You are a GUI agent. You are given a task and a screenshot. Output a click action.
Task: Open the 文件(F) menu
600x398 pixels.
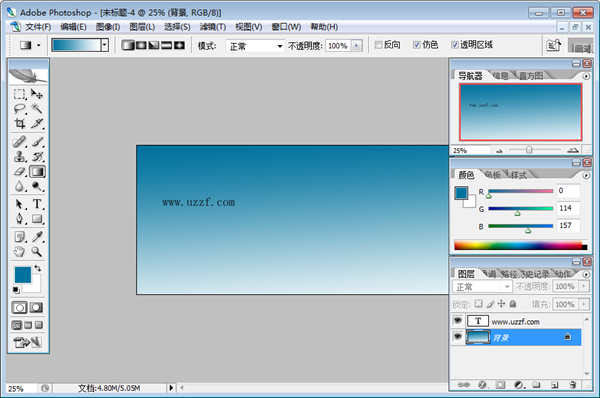click(x=38, y=27)
